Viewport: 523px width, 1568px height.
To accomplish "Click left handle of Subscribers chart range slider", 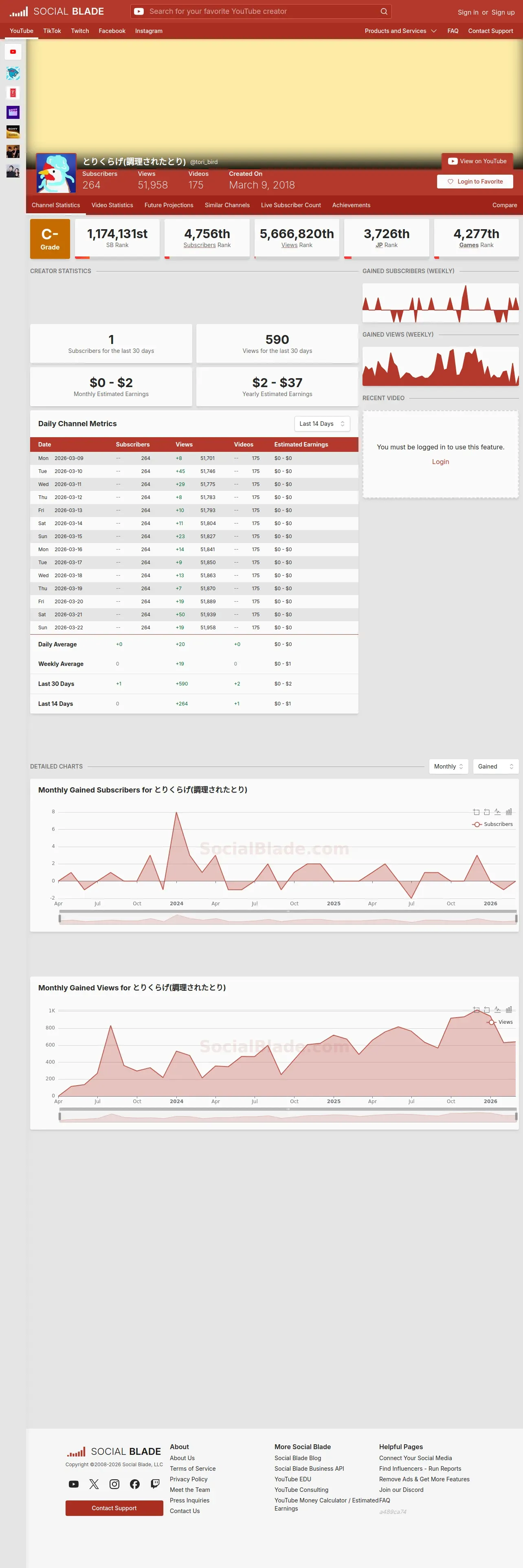I will 59,918.
